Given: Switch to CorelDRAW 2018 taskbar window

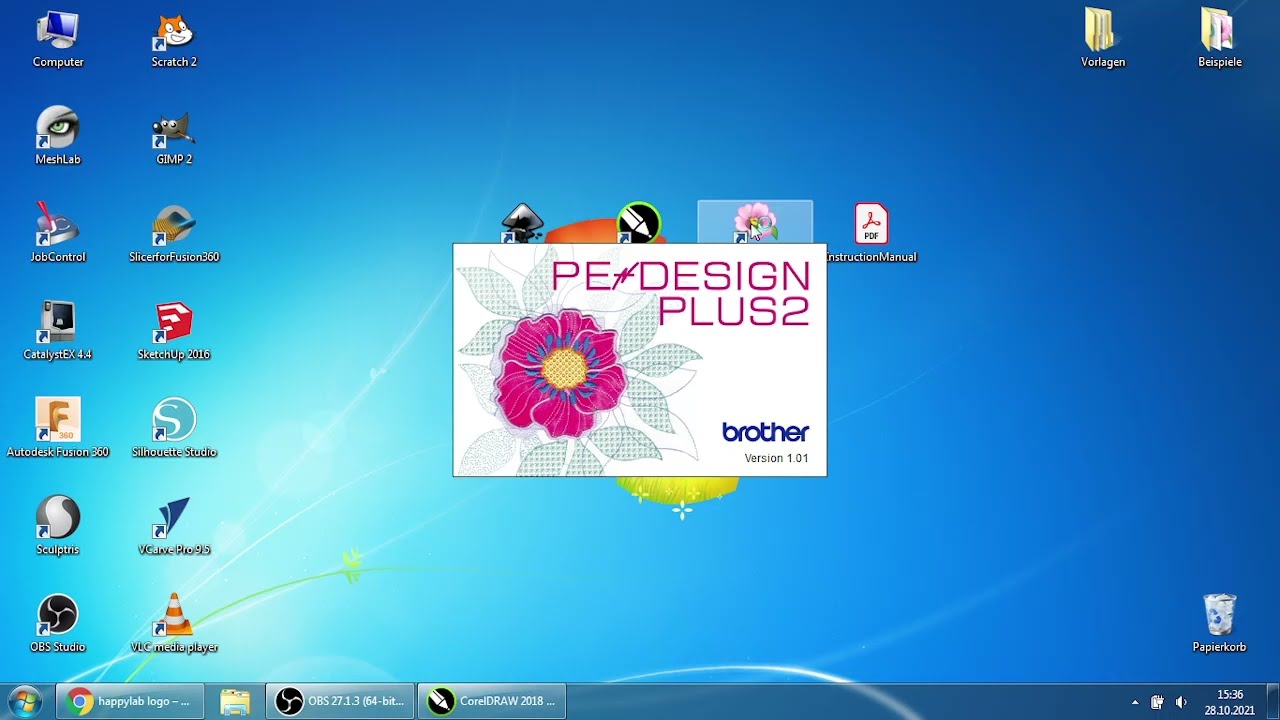Looking at the screenshot, I should click(492, 701).
